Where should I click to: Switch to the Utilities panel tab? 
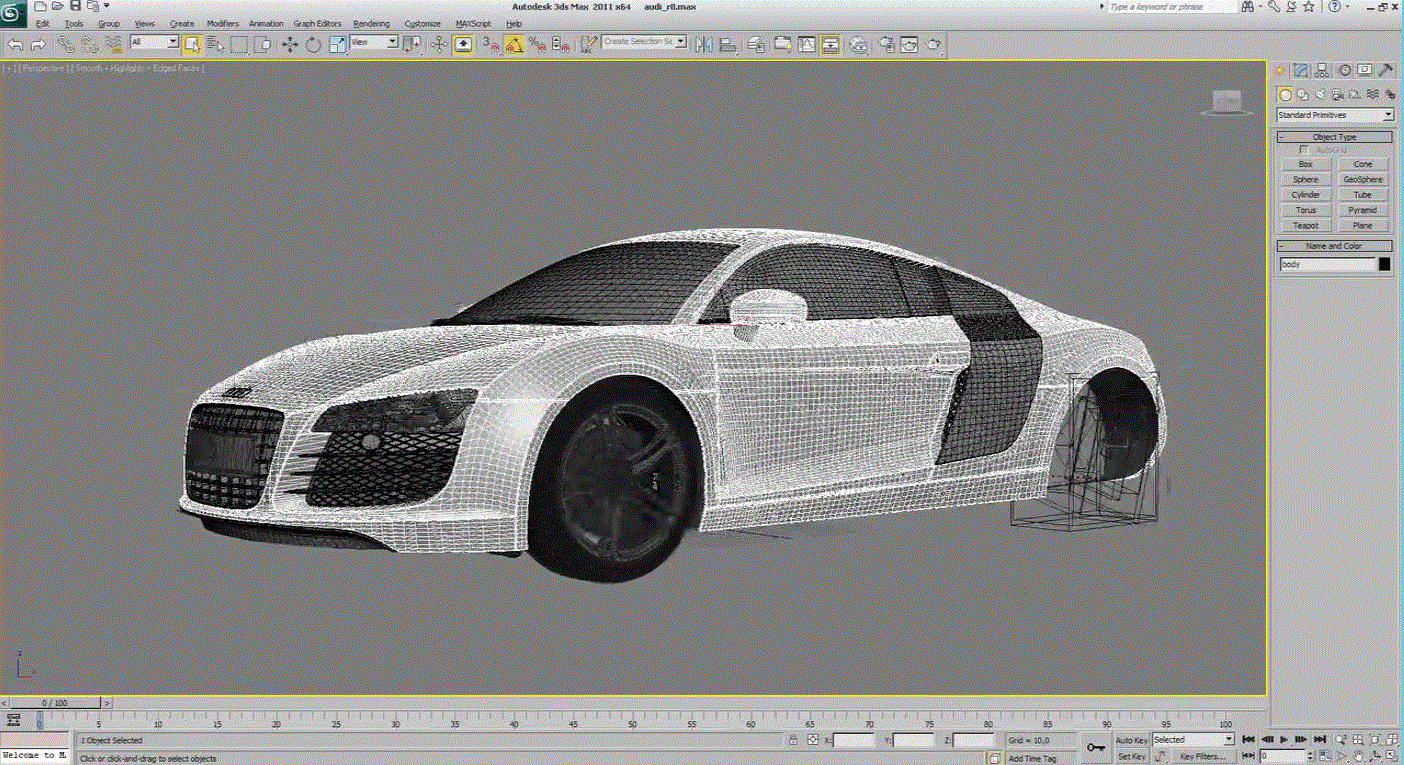click(1386, 70)
